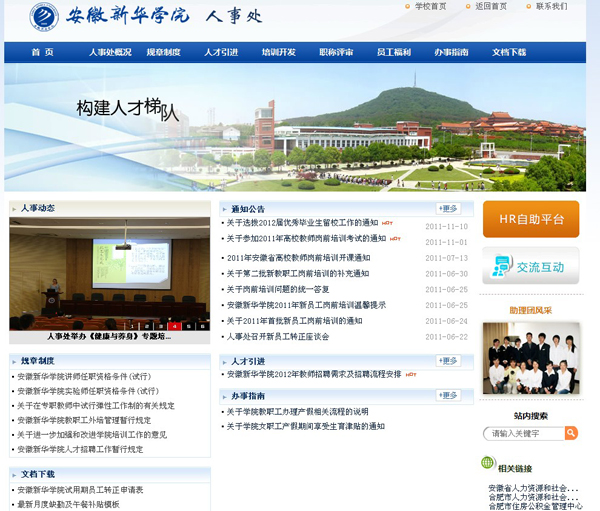Click the Anhui Xinhua University logo

(x=43, y=16)
